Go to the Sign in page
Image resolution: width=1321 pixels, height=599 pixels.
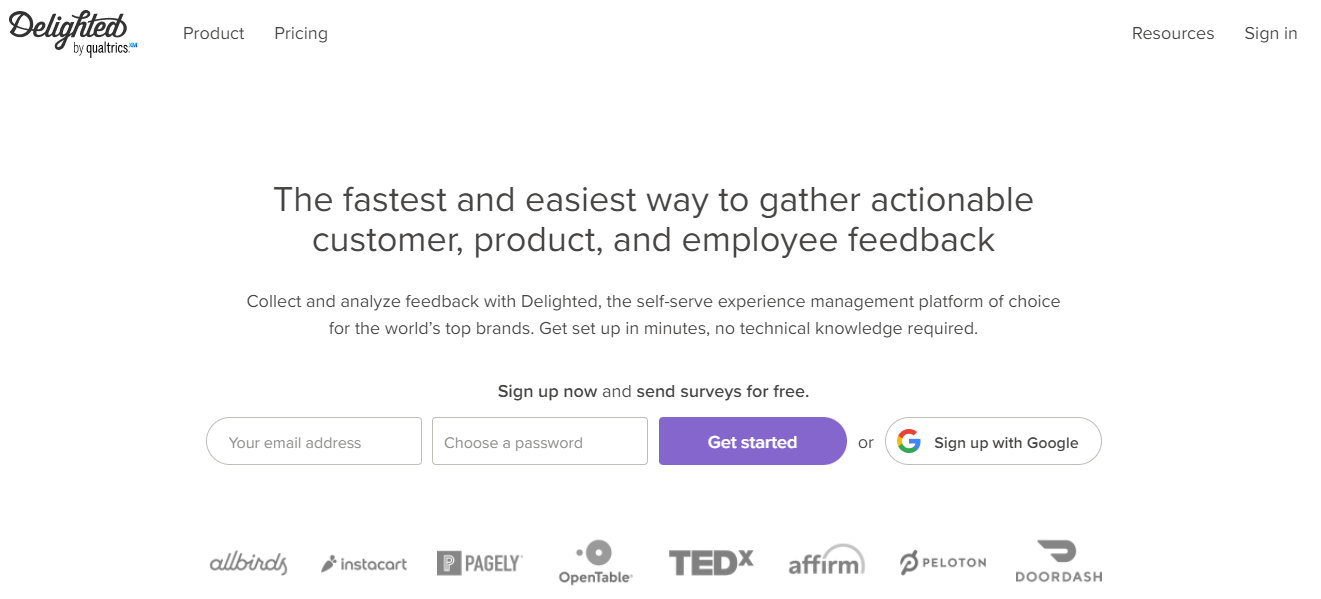click(x=1271, y=33)
